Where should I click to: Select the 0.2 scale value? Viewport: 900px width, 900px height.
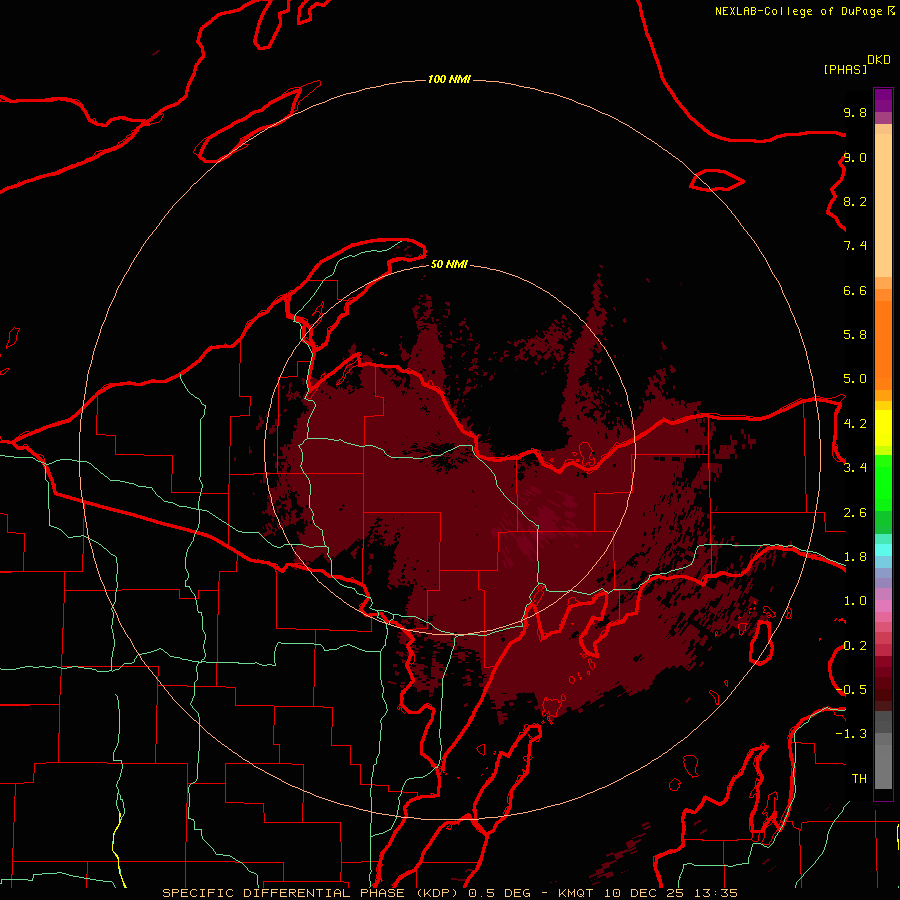pyautogui.click(x=855, y=646)
